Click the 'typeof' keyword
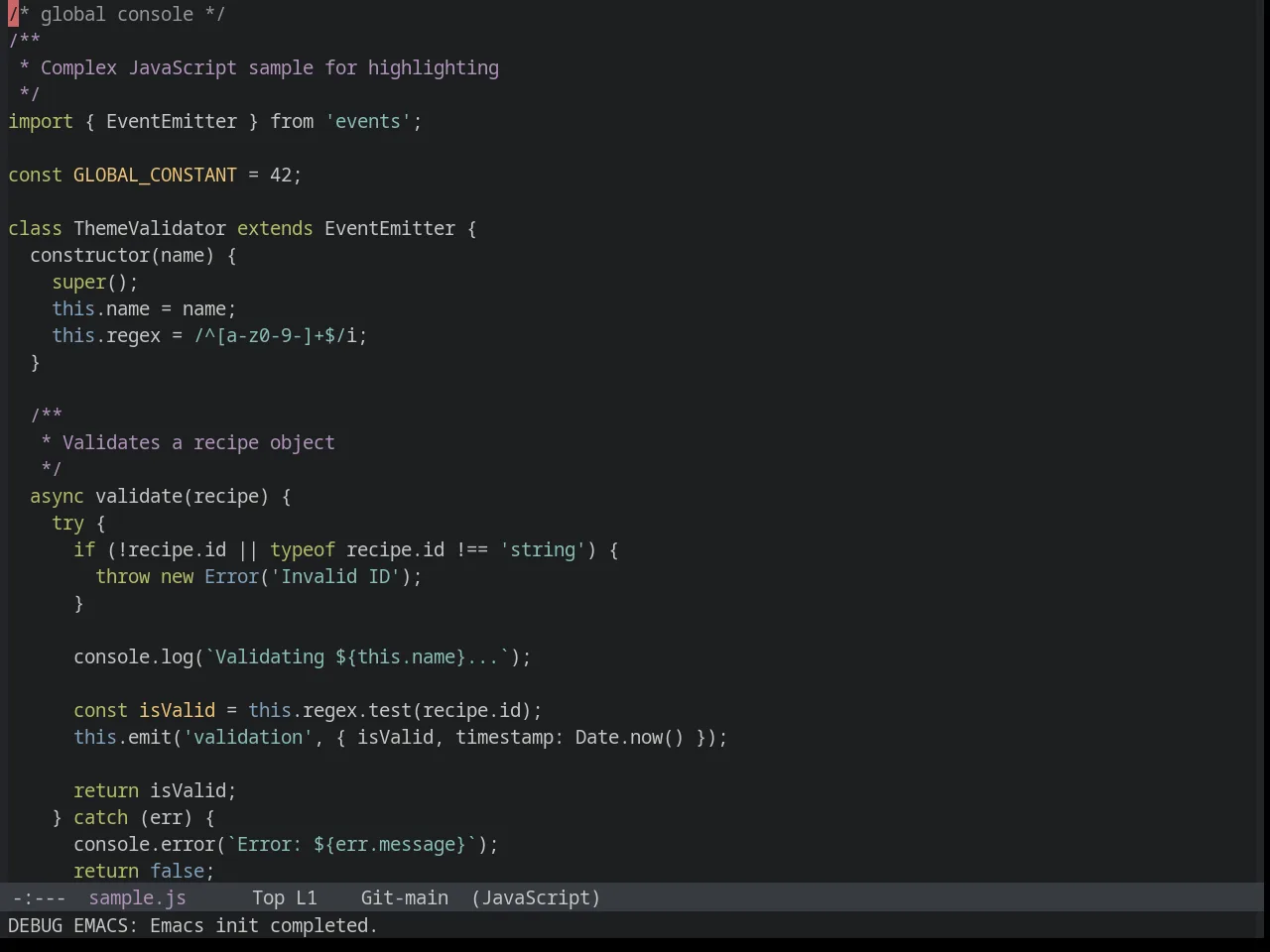Screen dimensions: 1270x952 [x=303, y=549]
